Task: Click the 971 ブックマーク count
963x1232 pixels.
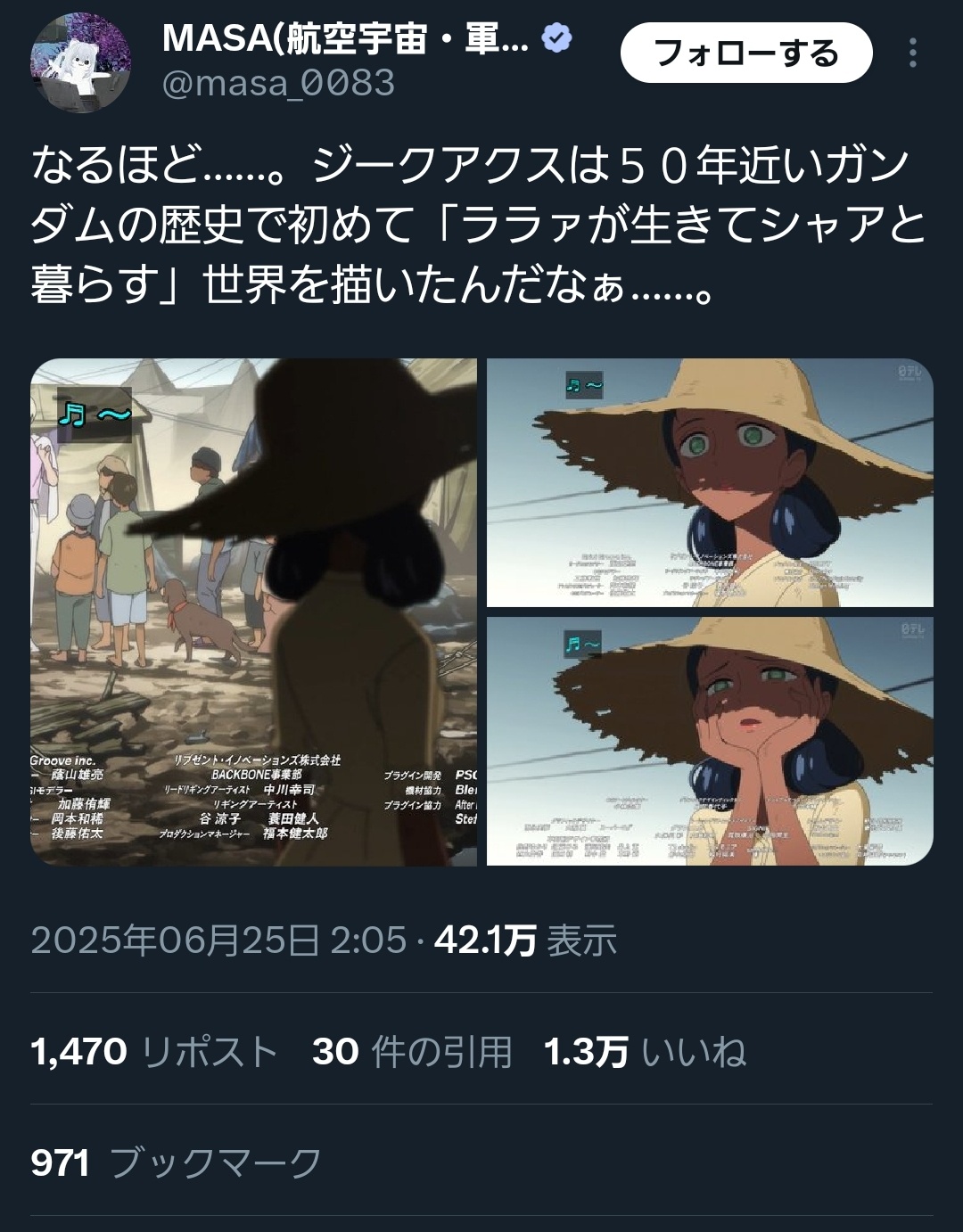Action: pos(177,1163)
